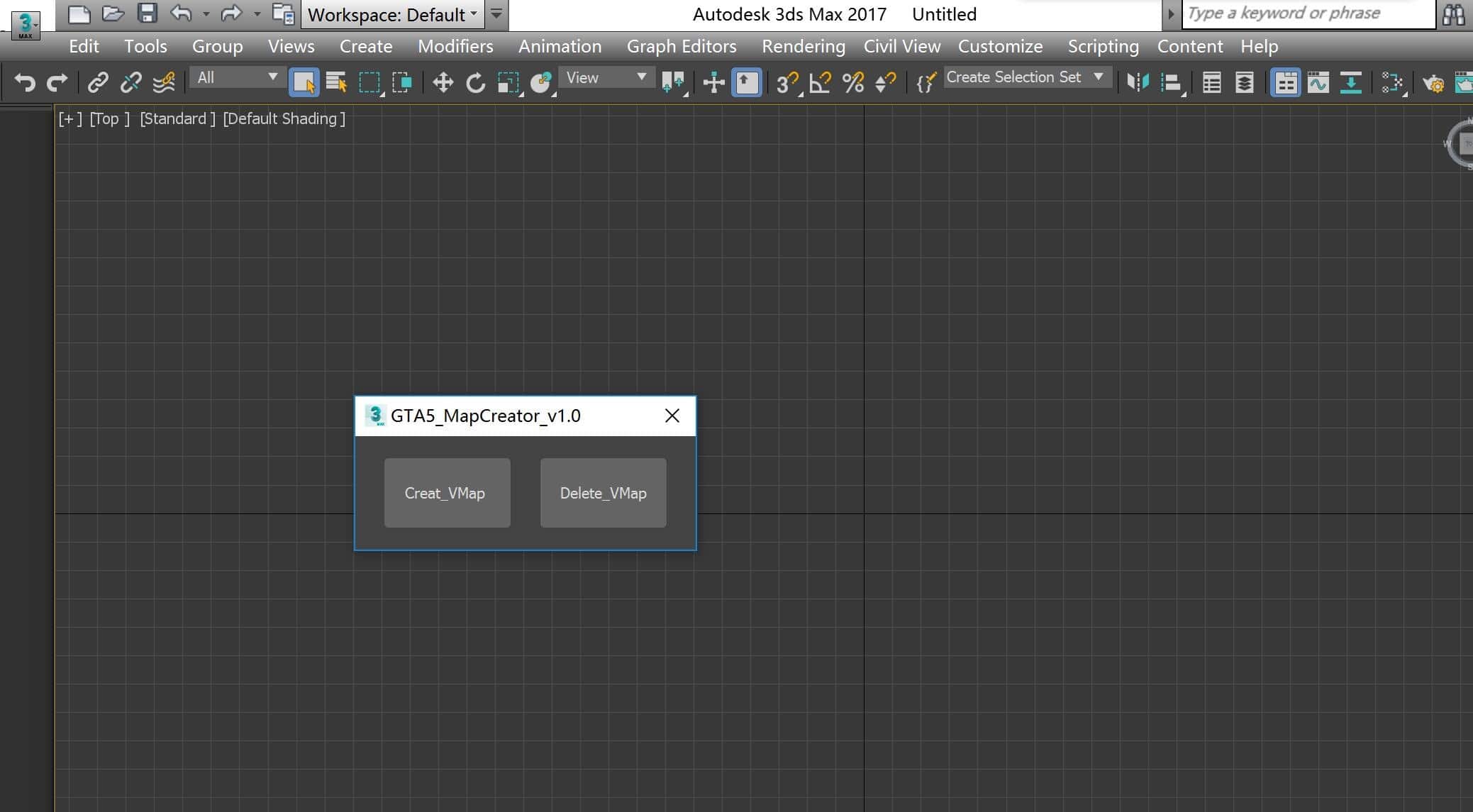Click the [Standard] viewport label

coord(177,118)
